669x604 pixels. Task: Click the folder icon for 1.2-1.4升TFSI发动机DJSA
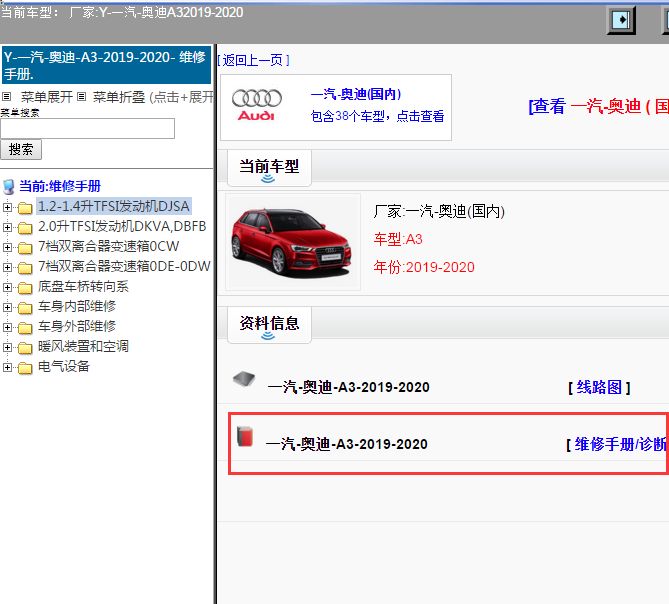click(x=25, y=208)
